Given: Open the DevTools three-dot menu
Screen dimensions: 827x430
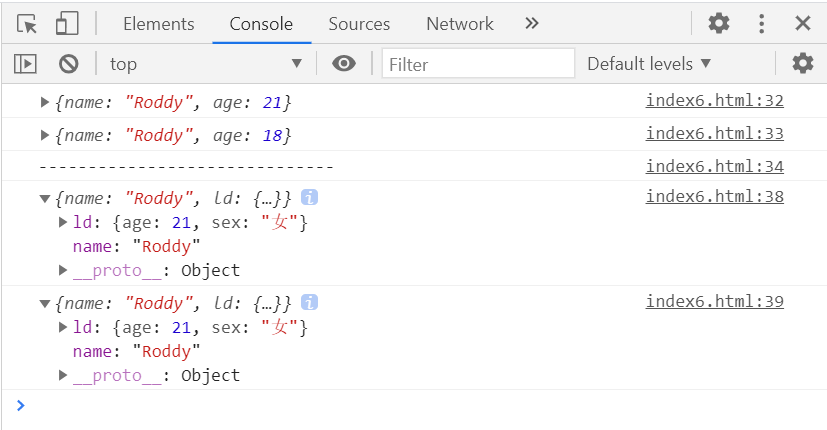Looking at the screenshot, I should 762,24.
